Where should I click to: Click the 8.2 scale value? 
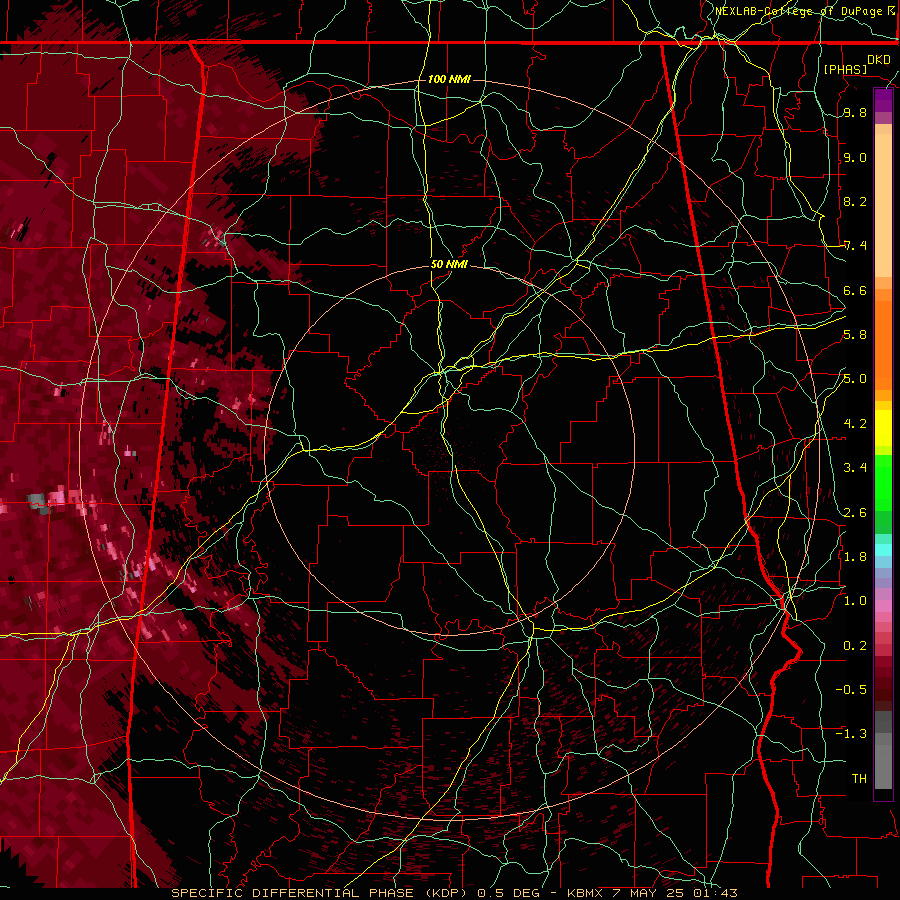(x=855, y=201)
